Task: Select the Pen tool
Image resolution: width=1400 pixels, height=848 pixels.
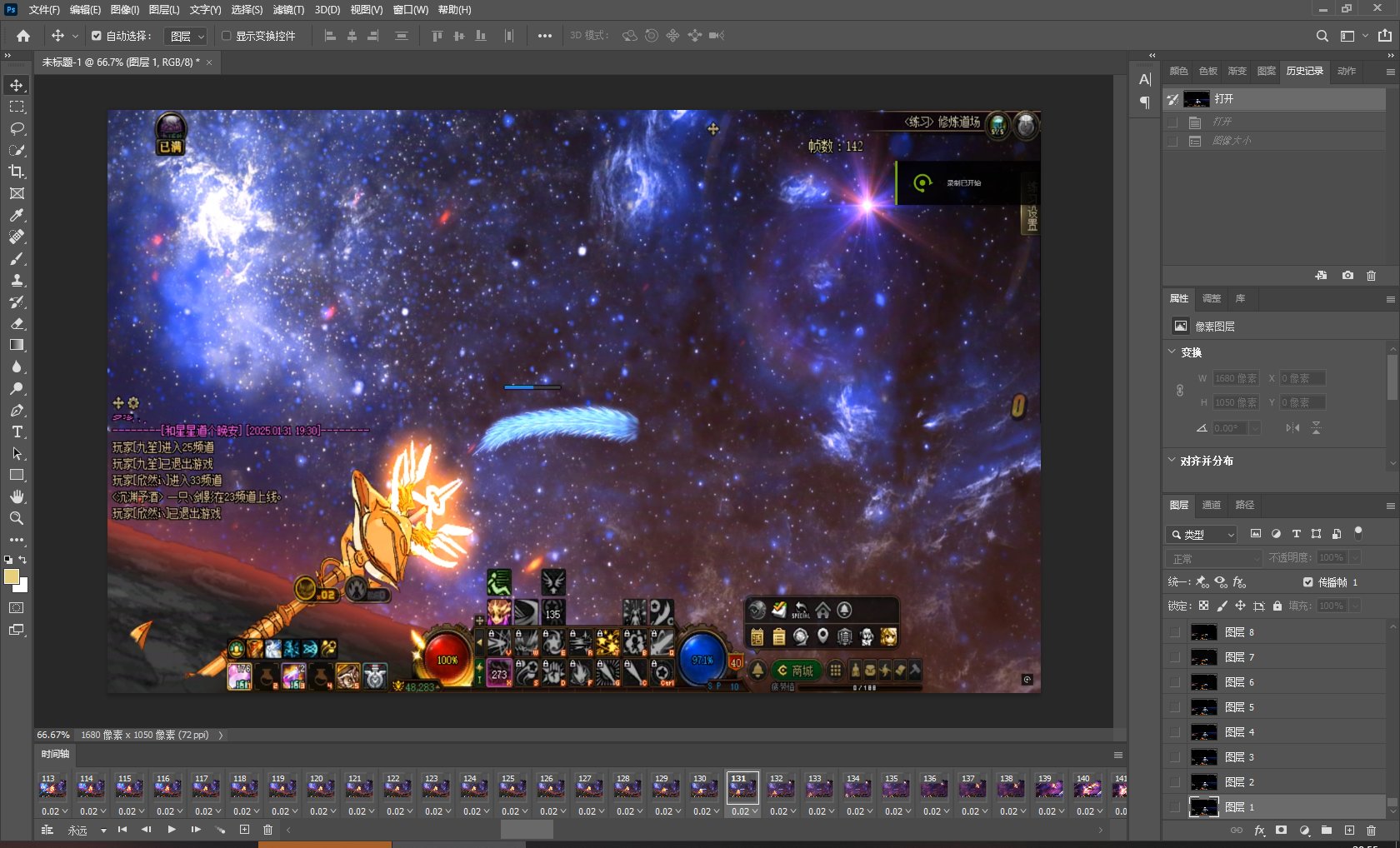Action: pyautogui.click(x=17, y=410)
